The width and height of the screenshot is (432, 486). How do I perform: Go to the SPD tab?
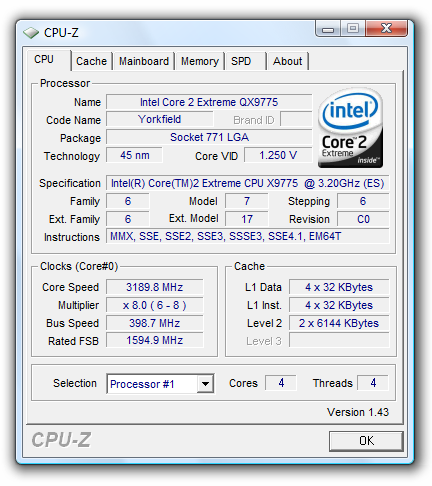[x=245, y=61]
